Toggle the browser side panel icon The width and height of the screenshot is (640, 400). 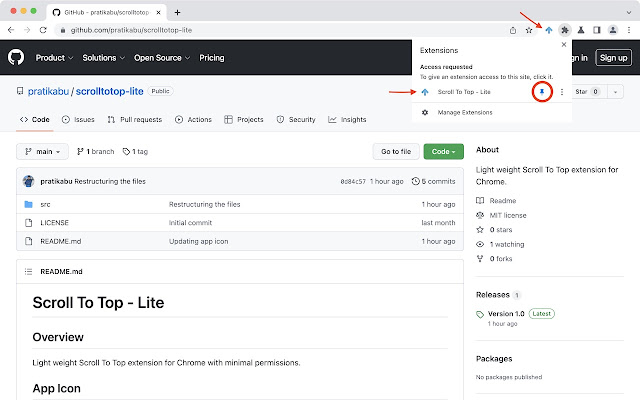pos(597,30)
